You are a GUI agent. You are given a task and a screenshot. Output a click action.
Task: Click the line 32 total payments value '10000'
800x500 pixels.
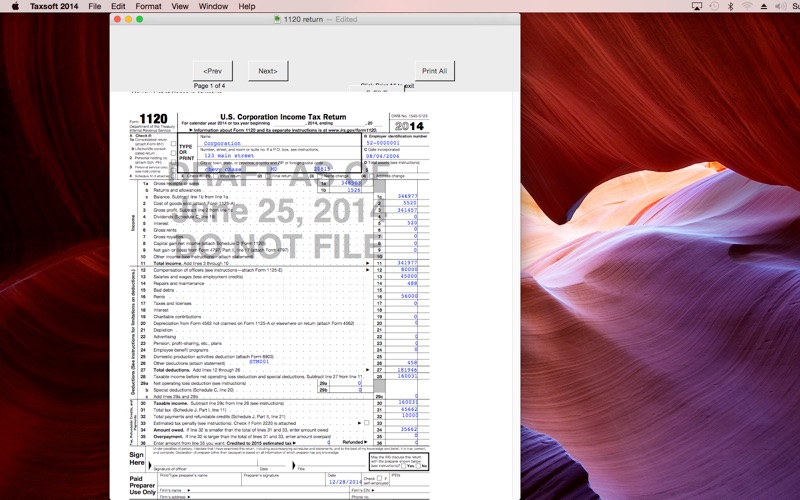(409, 416)
